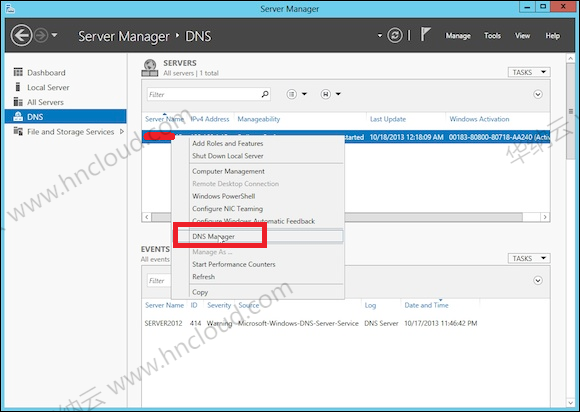Click the main pane scroll-down arrow
The height and width of the screenshot is (412, 580).
pyautogui.click(x=570, y=402)
